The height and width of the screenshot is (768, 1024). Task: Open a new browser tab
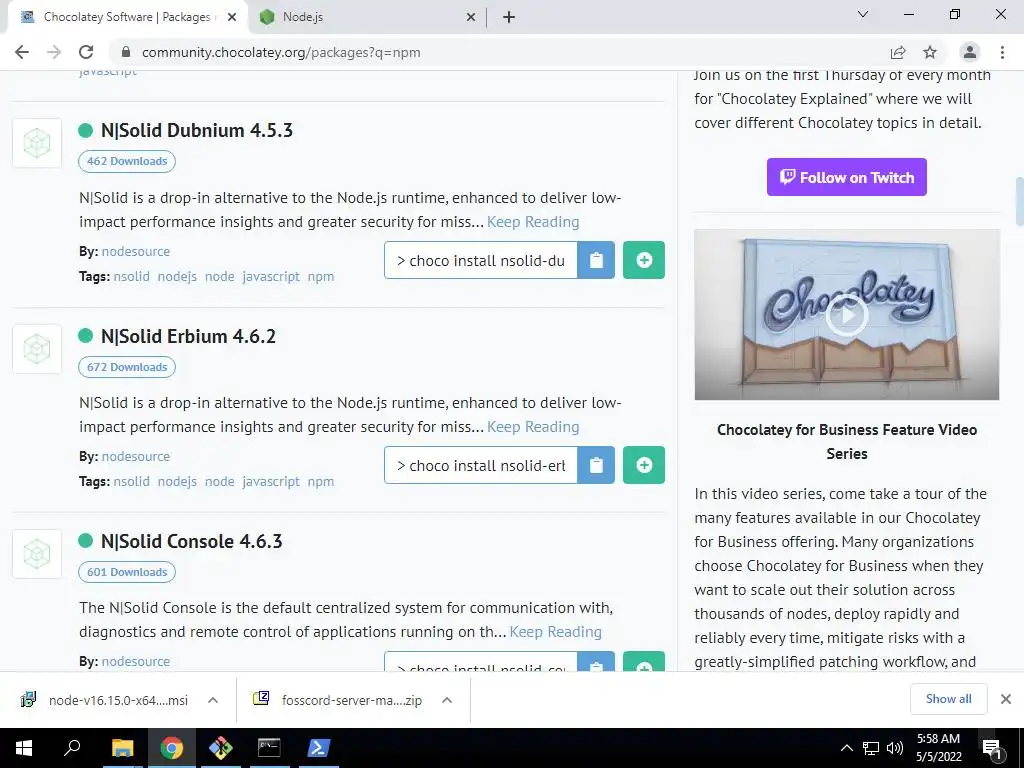point(509,17)
